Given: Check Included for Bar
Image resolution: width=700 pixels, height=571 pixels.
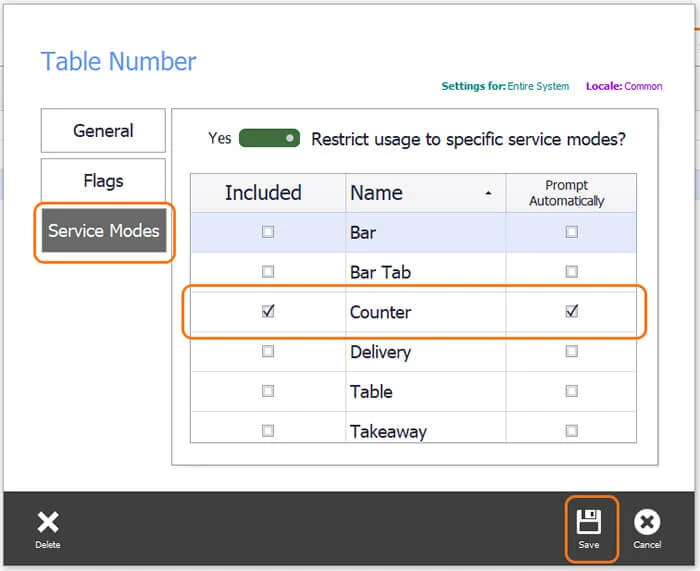Looking at the screenshot, I should pos(268,232).
